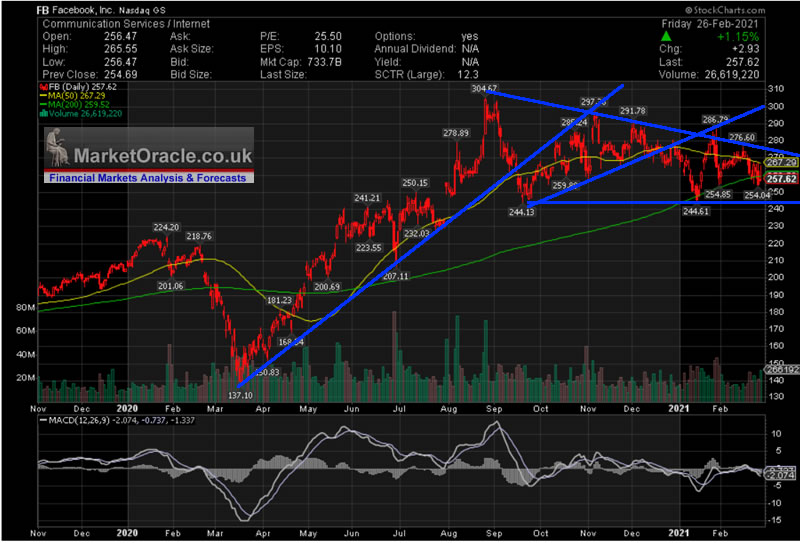Click the 200.69 price label
Viewport: 800px width, 543px height.
(327, 287)
